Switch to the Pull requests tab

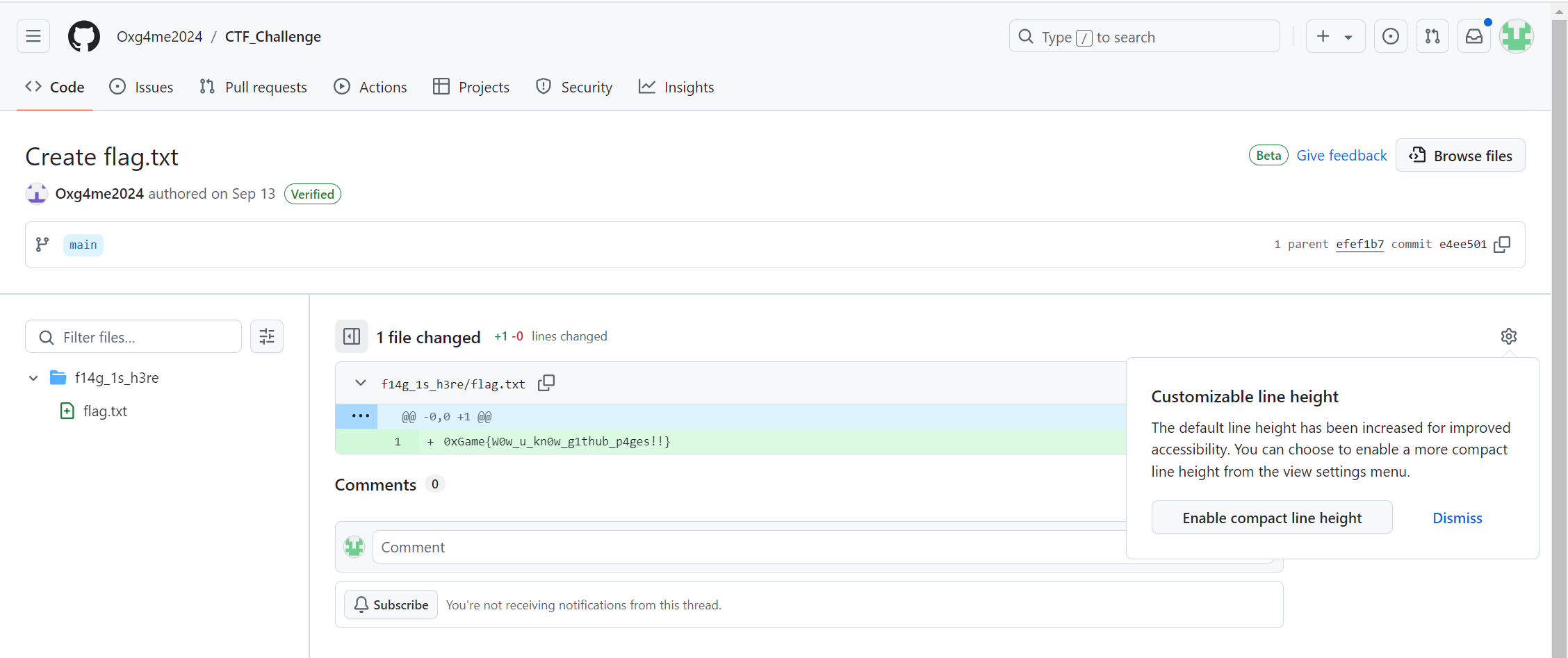[x=254, y=87]
